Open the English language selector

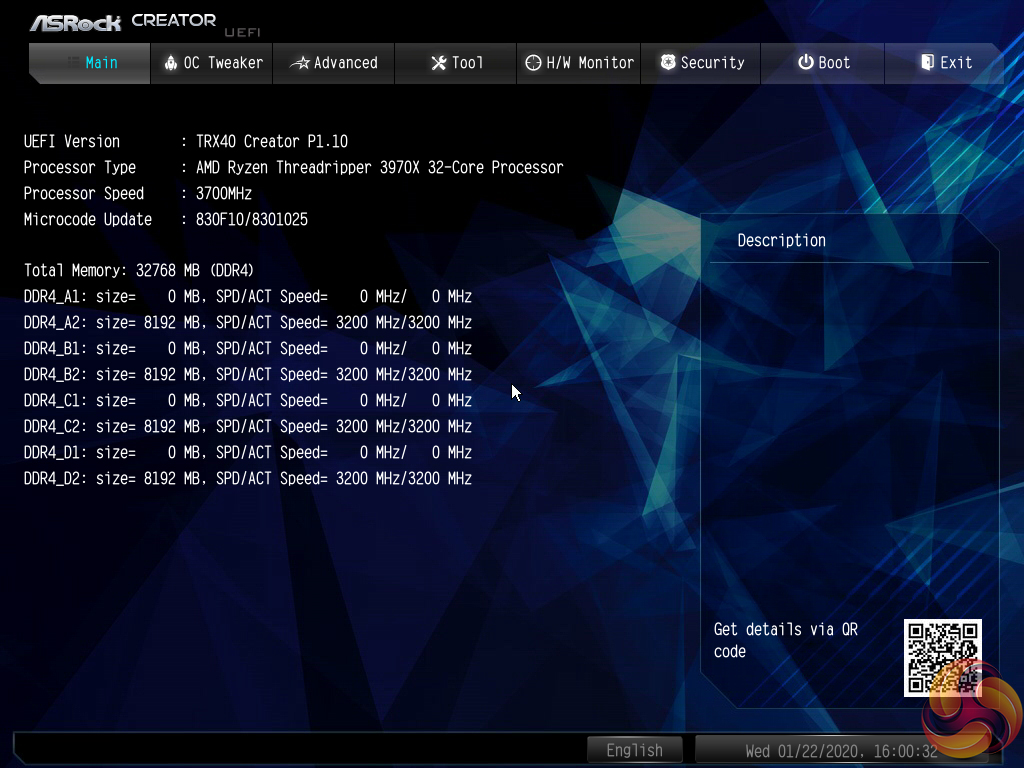point(634,750)
